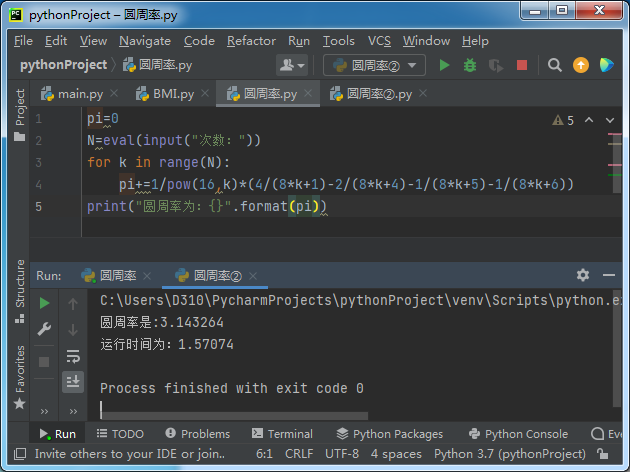Run with coverage icon in toolbar

click(496, 65)
